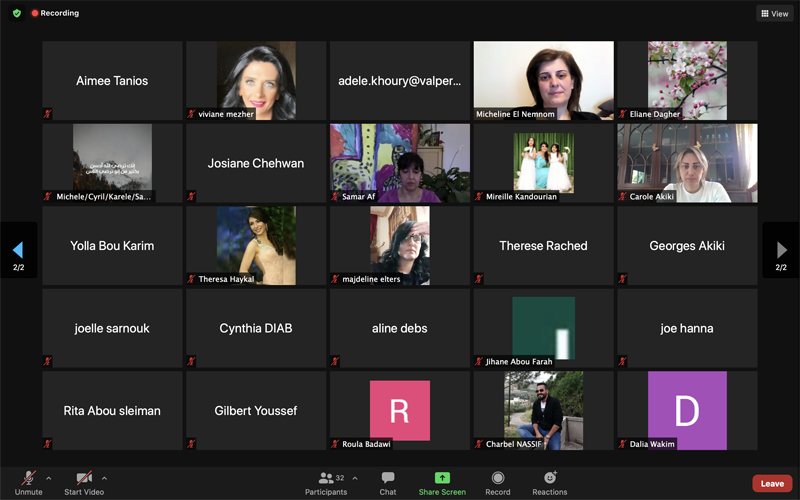Open the Reactions emoji picker

(550, 478)
